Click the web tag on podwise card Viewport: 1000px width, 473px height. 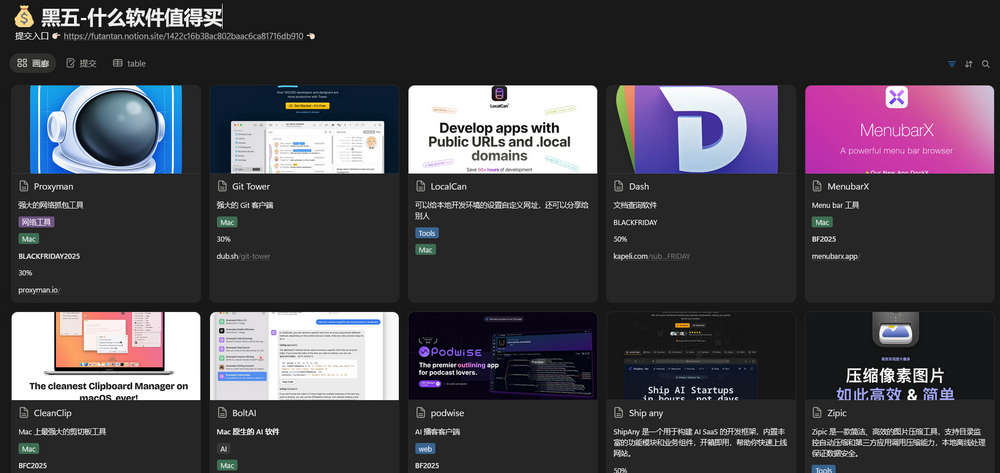pyautogui.click(x=425, y=449)
